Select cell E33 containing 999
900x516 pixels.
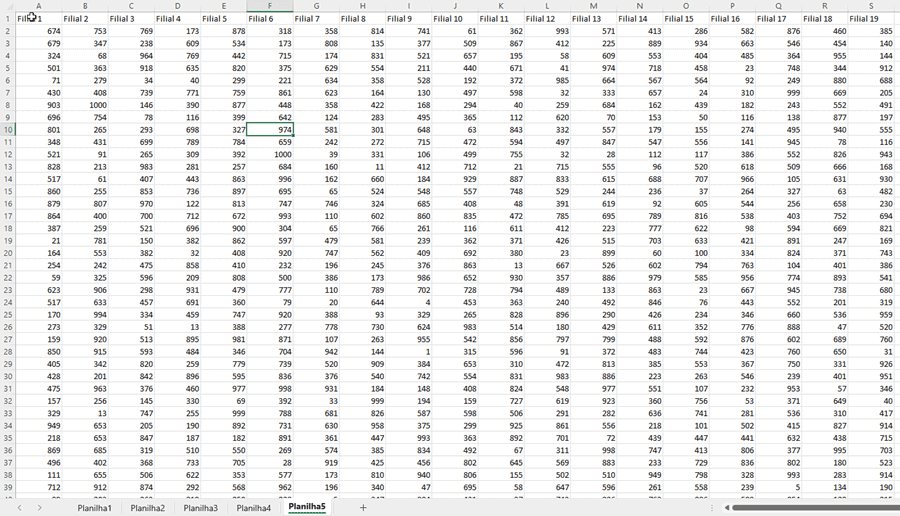point(224,413)
